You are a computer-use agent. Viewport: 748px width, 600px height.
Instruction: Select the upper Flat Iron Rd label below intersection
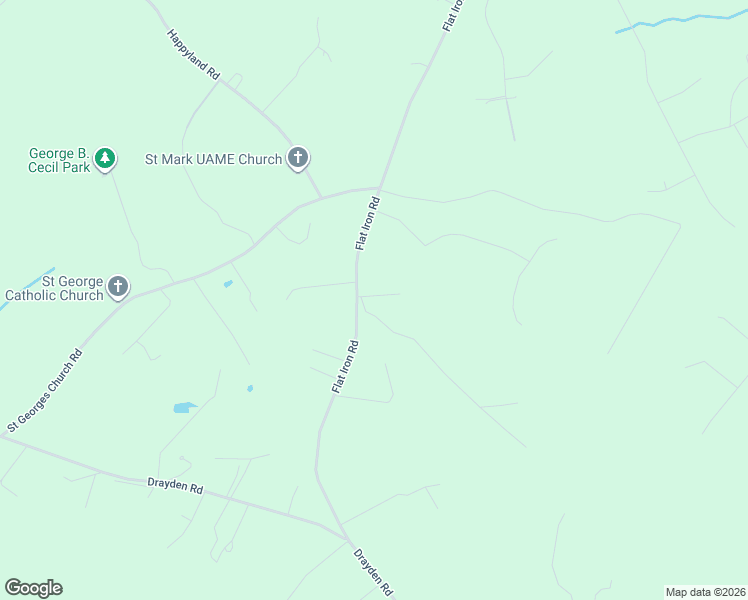[368, 223]
